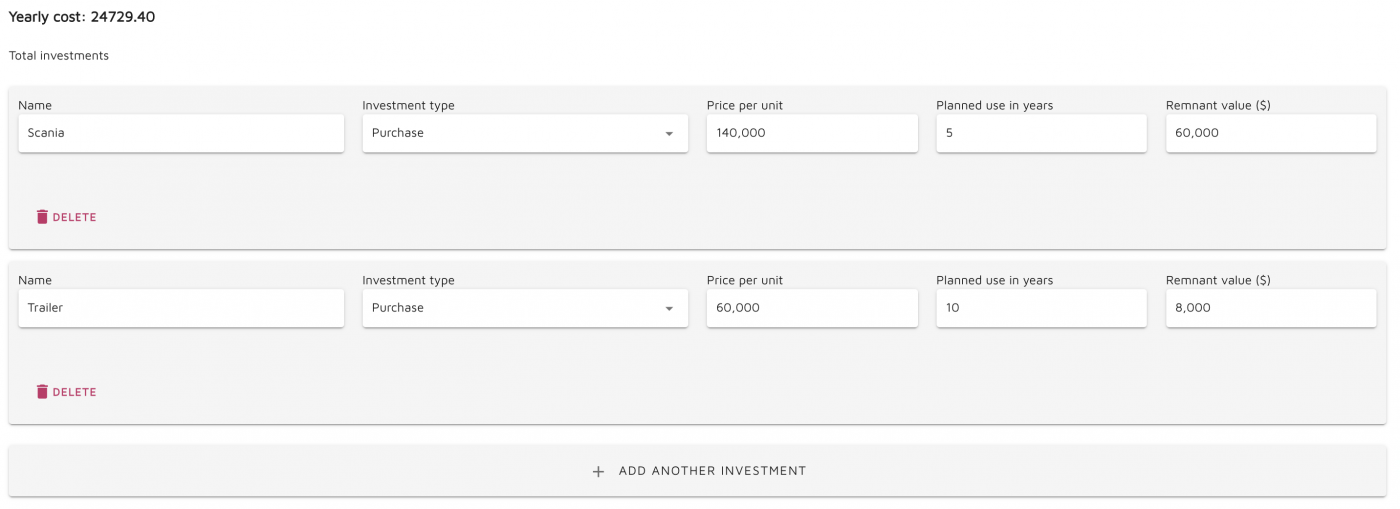
Task: Select the Purchase combo box for Trailer
Action: [x=525, y=308]
